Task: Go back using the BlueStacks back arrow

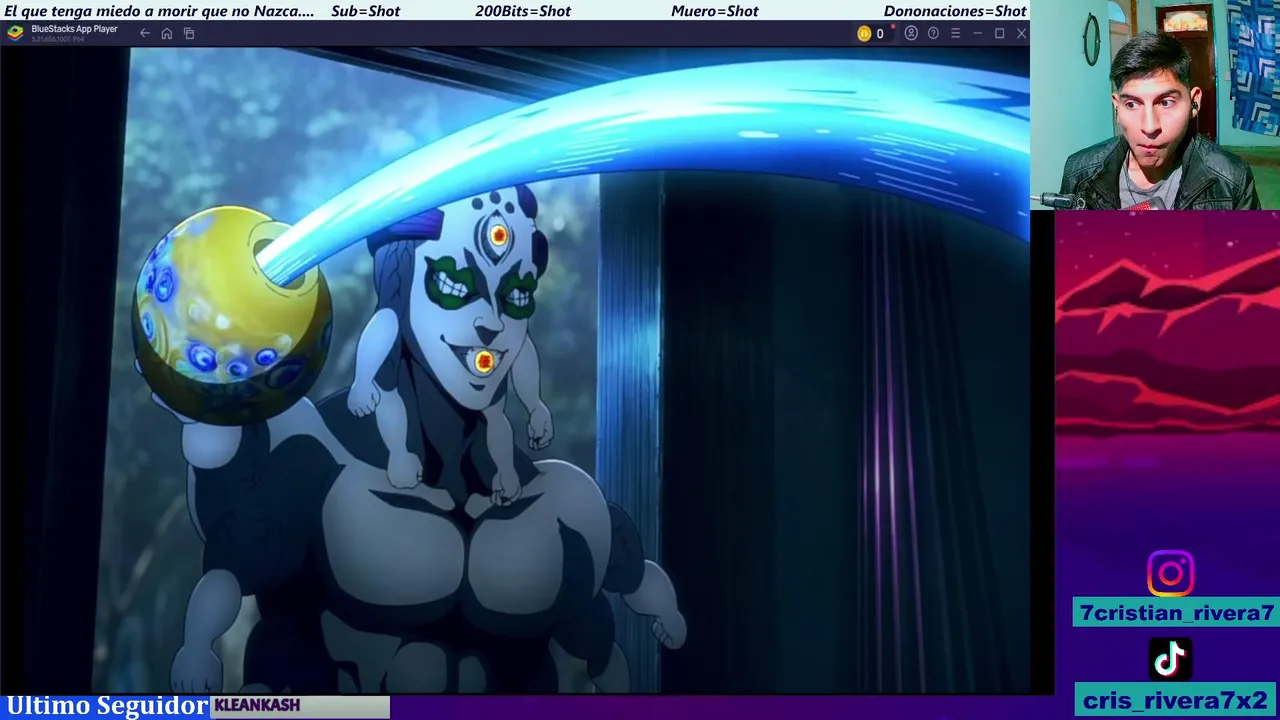Action: point(145,33)
